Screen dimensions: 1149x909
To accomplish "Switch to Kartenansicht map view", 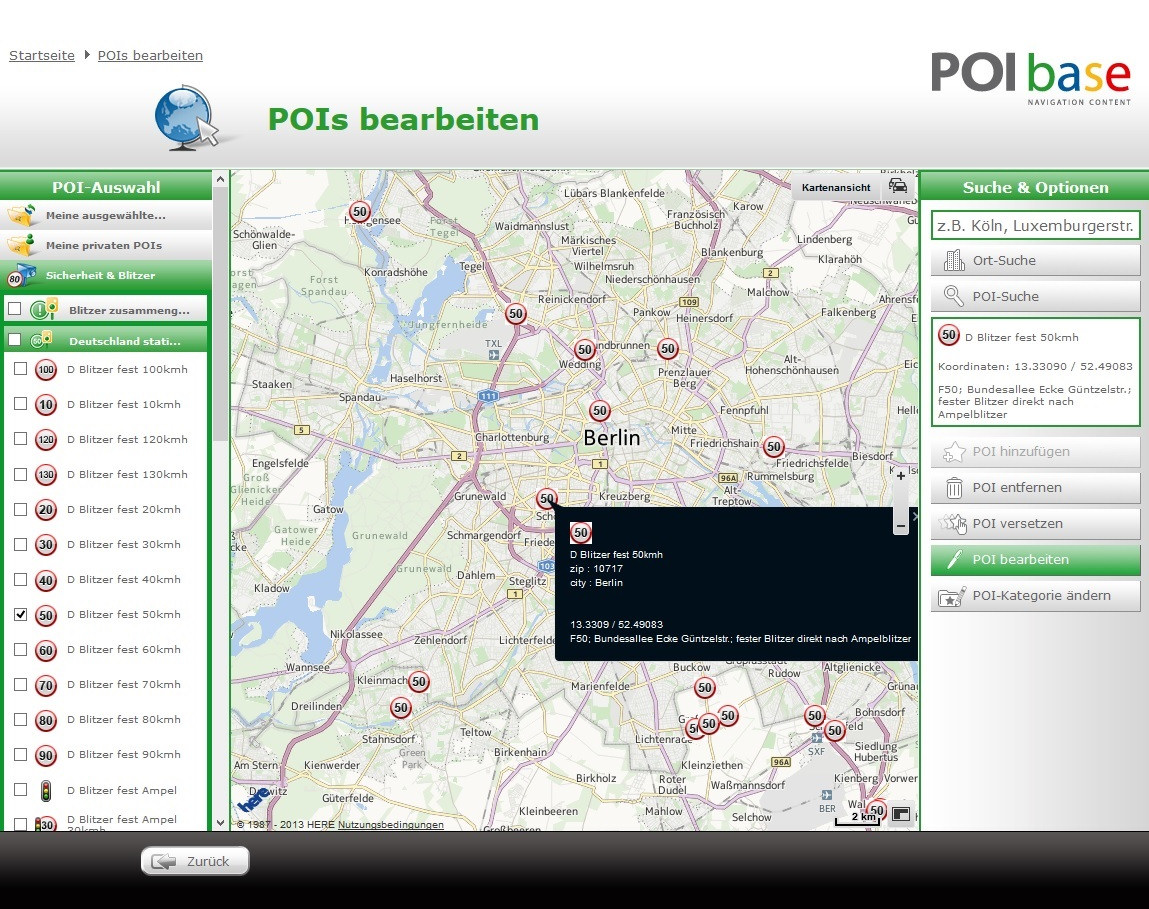I will click(835, 187).
